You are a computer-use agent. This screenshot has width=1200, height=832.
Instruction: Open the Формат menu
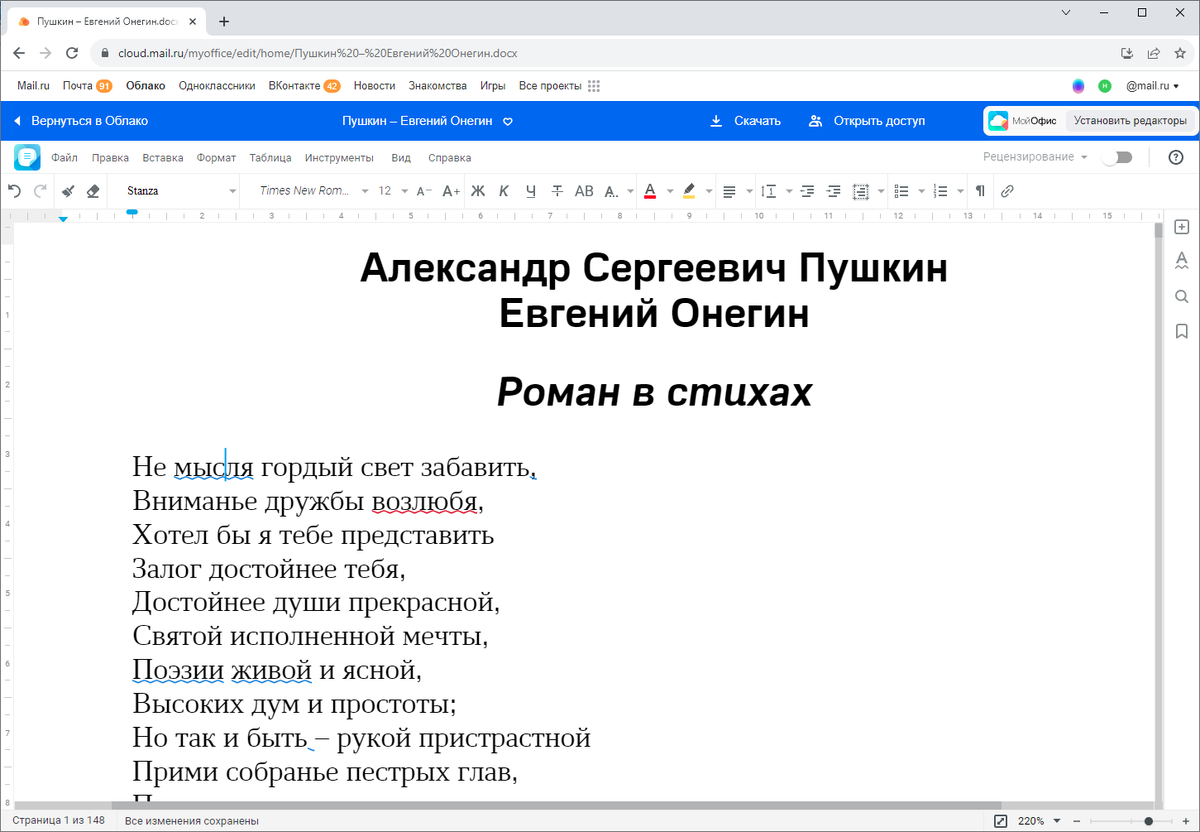[x=216, y=158]
